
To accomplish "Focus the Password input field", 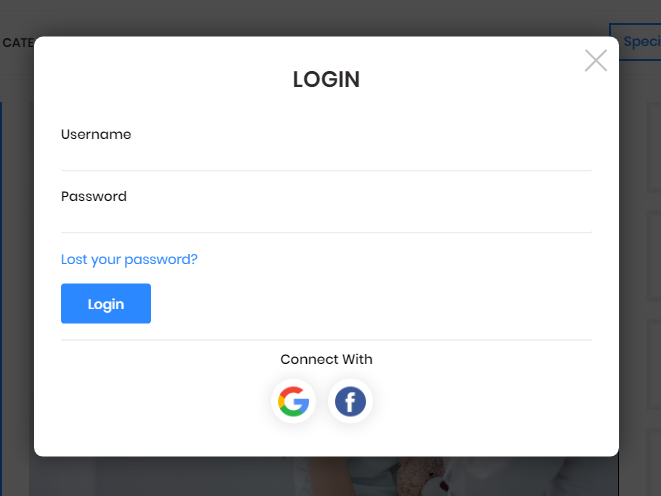I will coord(326,220).
